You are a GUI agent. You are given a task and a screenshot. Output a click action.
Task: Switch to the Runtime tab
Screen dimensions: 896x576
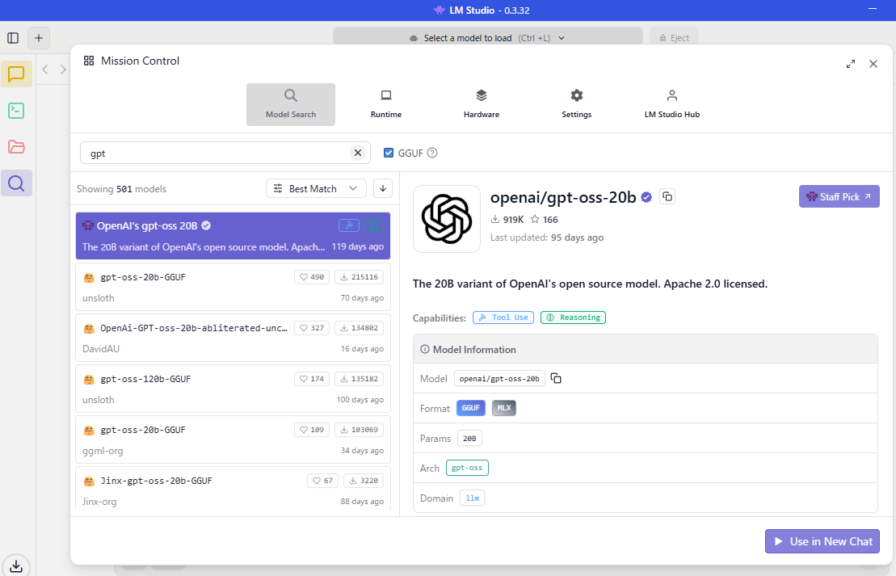(x=386, y=104)
